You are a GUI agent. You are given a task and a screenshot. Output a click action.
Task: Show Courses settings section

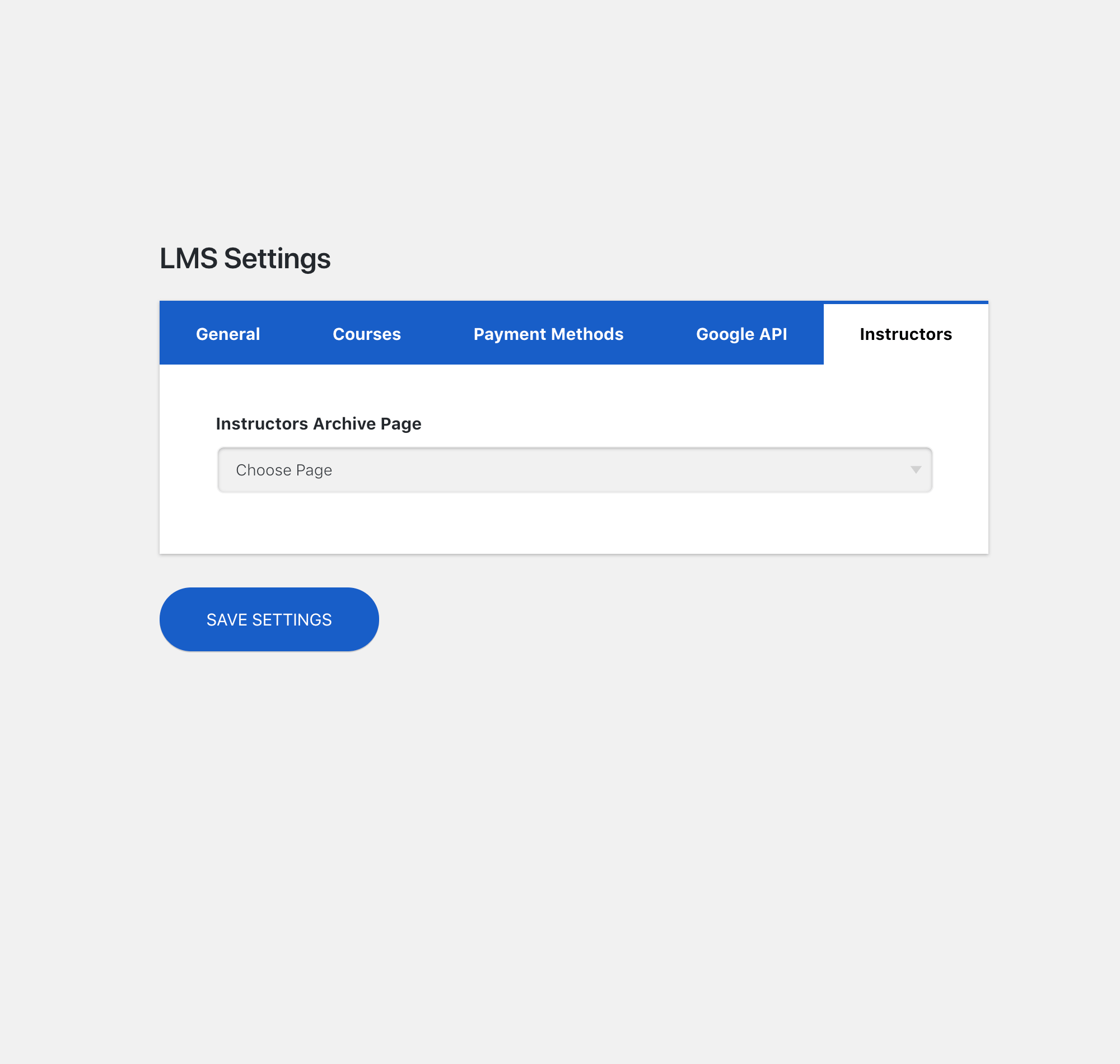click(x=366, y=334)
